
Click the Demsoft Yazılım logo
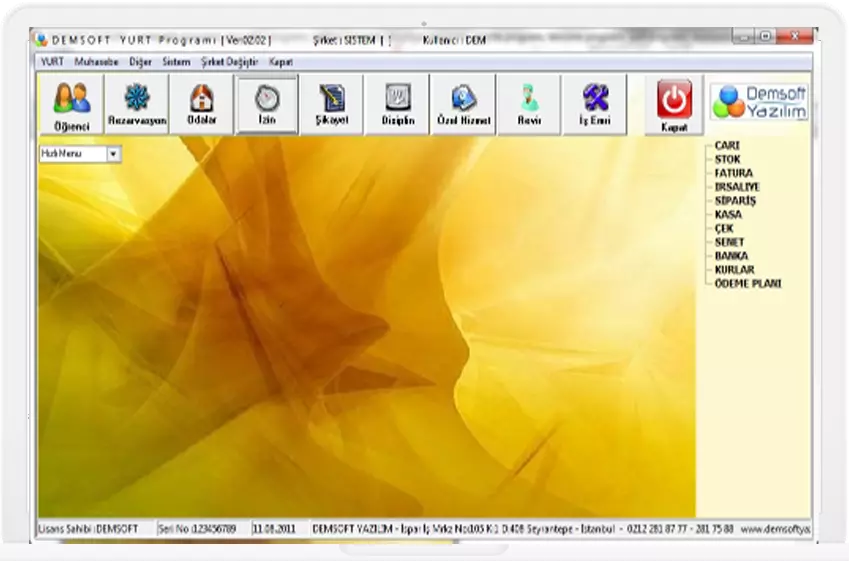click(x=759, y=102)
